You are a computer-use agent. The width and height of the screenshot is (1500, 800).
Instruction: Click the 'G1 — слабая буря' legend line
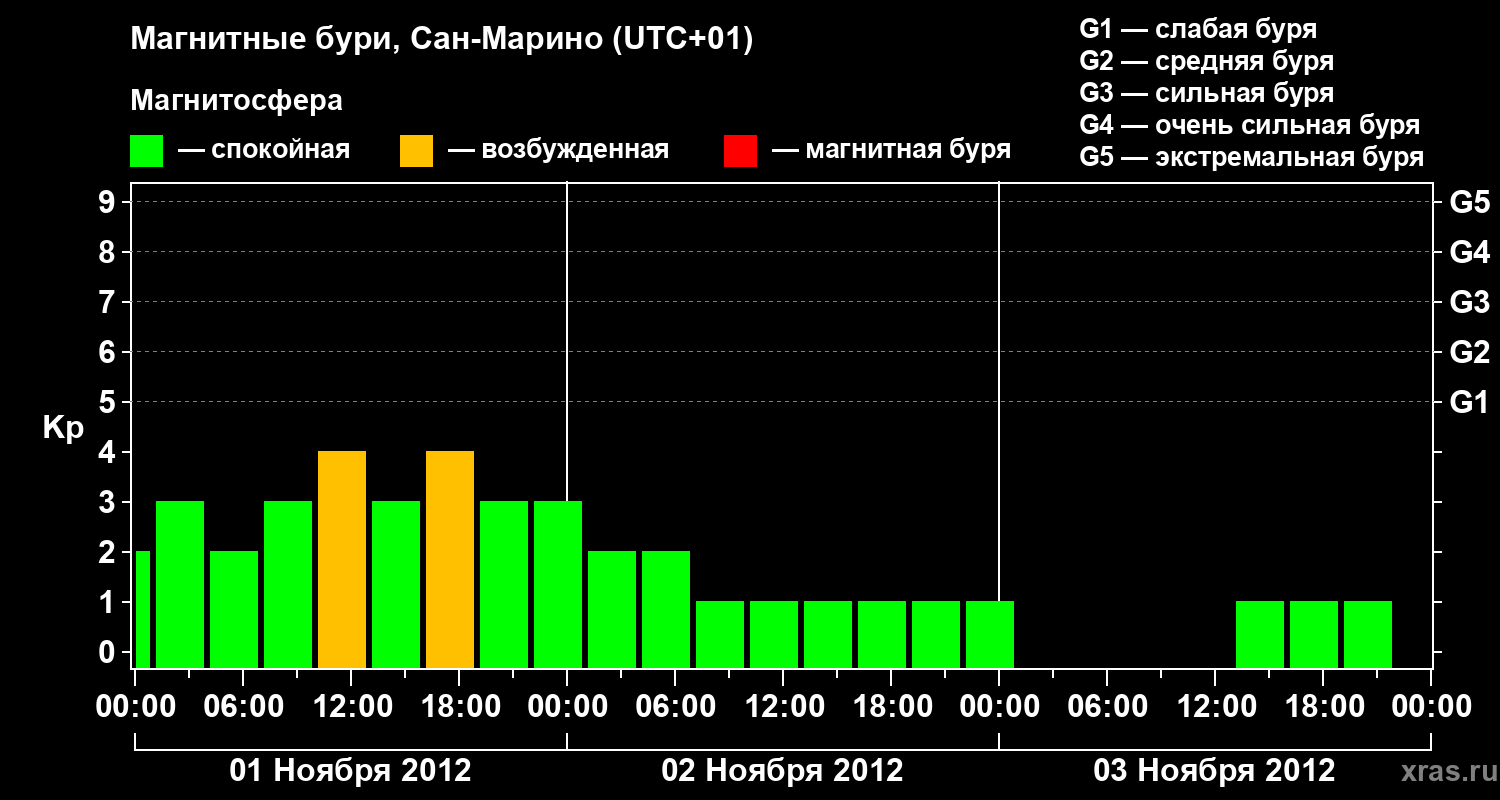tap(1198, 29)
